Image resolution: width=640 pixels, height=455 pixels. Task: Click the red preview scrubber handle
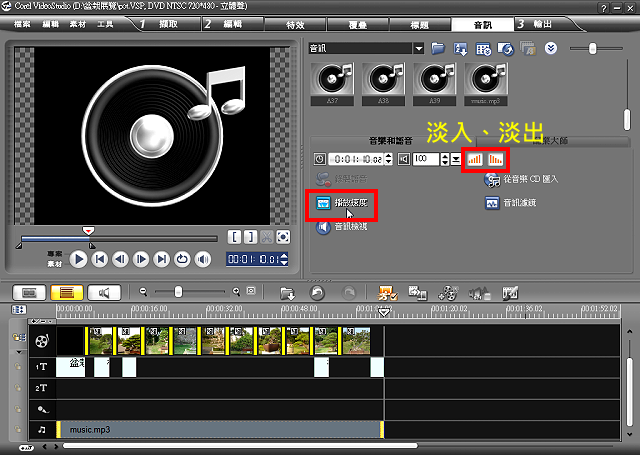click(88, 231)
